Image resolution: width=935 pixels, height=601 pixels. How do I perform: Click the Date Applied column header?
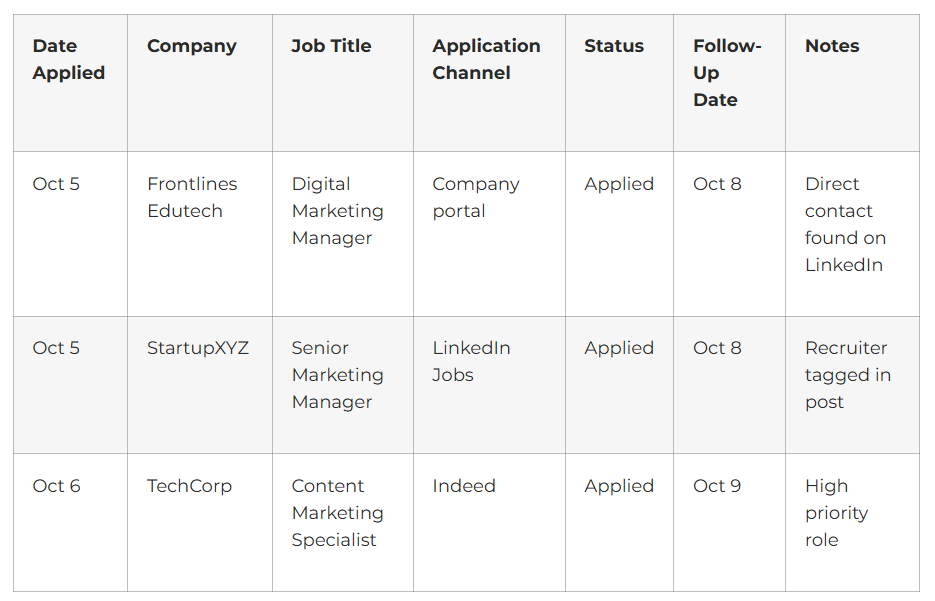pos(69,59)
